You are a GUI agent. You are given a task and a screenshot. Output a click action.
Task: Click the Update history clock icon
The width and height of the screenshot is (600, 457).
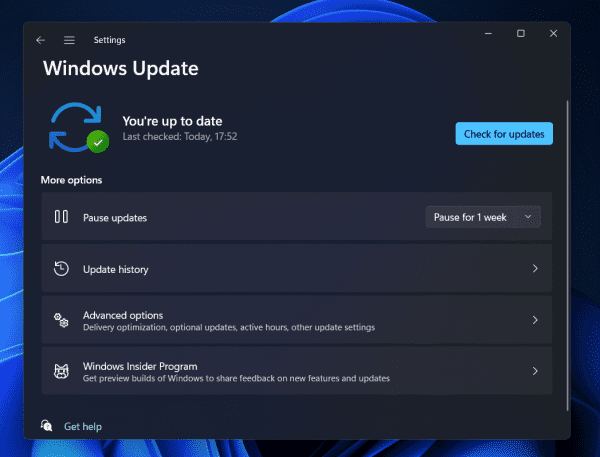tap(61, 269)
